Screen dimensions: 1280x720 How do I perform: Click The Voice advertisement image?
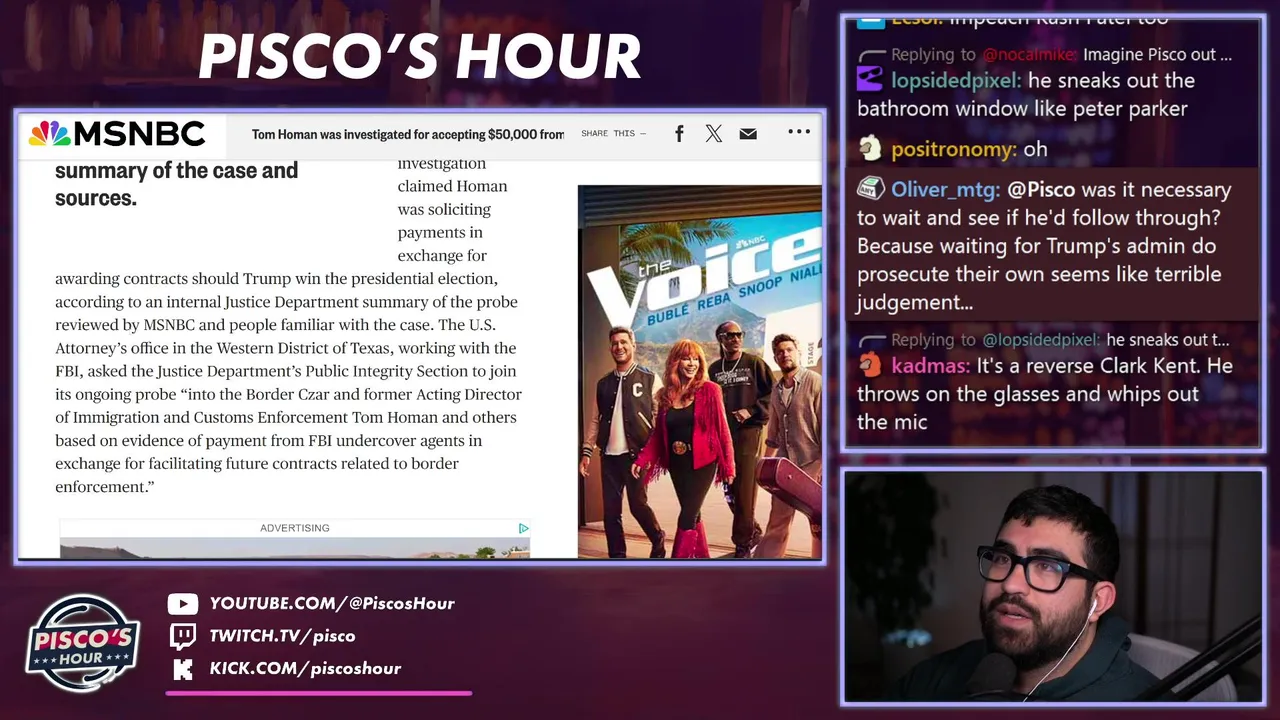pos(700,371)
